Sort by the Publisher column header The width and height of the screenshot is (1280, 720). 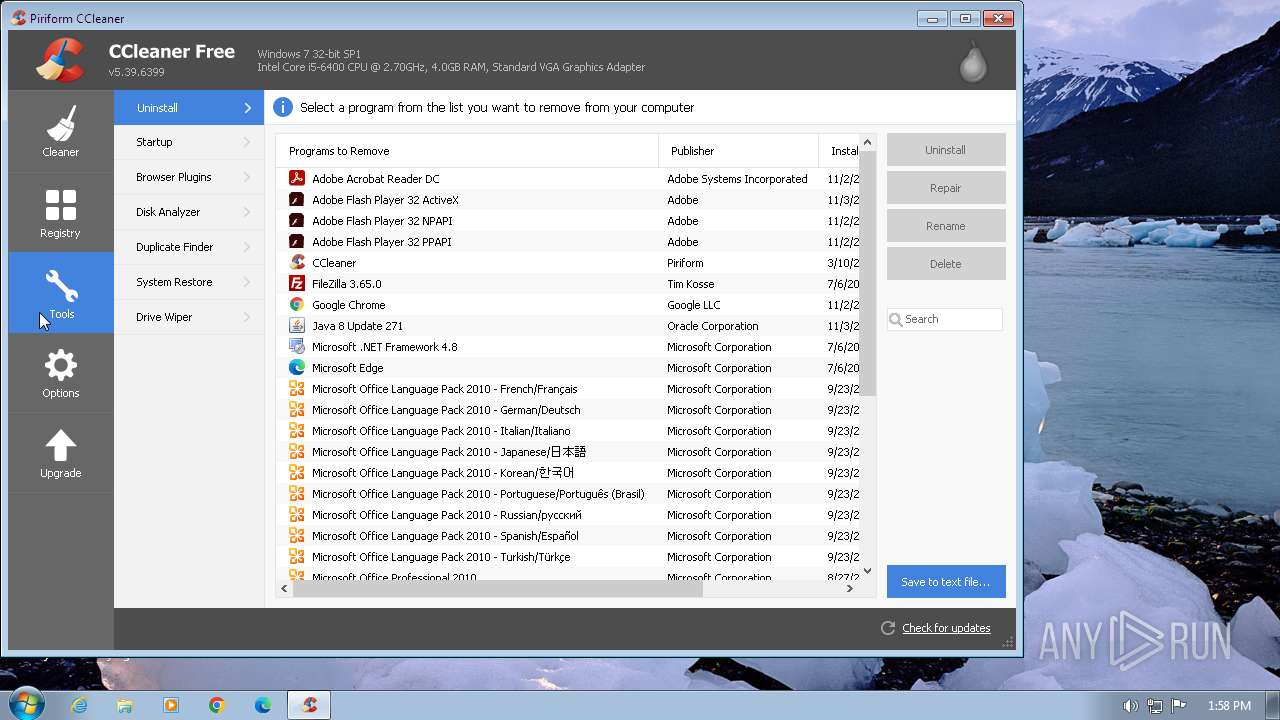[738, 151]
